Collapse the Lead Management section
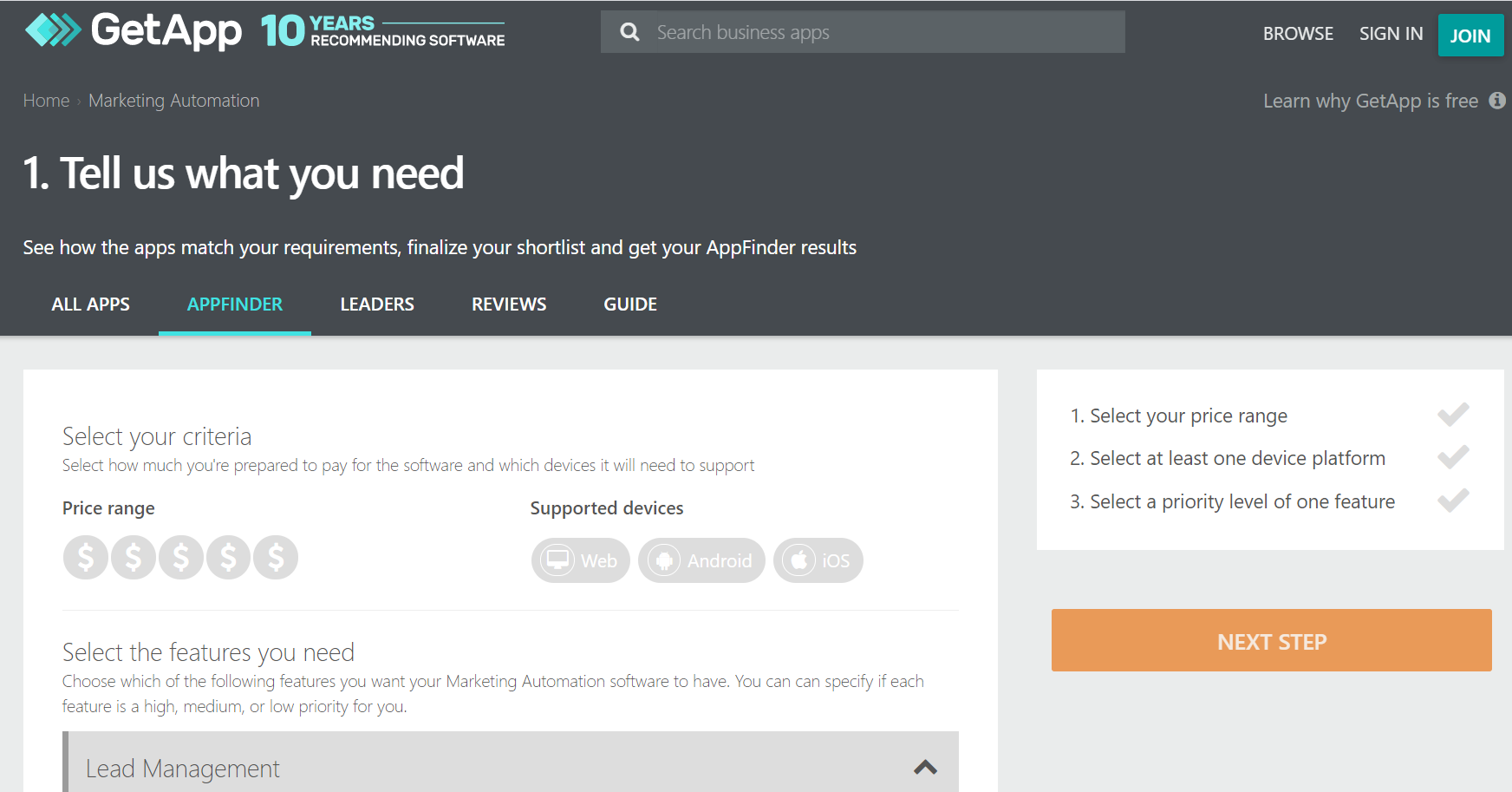 coord(926,768)
